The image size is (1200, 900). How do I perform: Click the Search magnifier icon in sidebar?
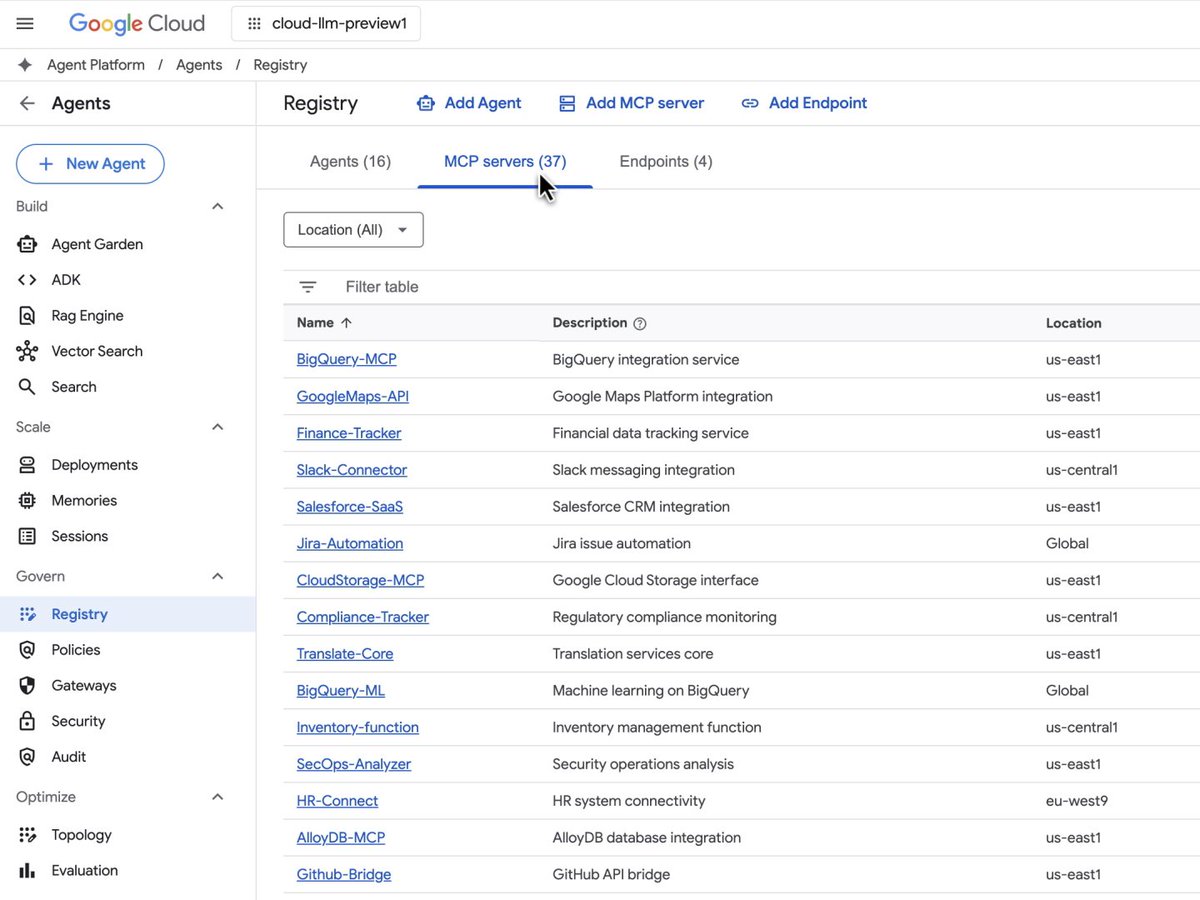[27, 387]
